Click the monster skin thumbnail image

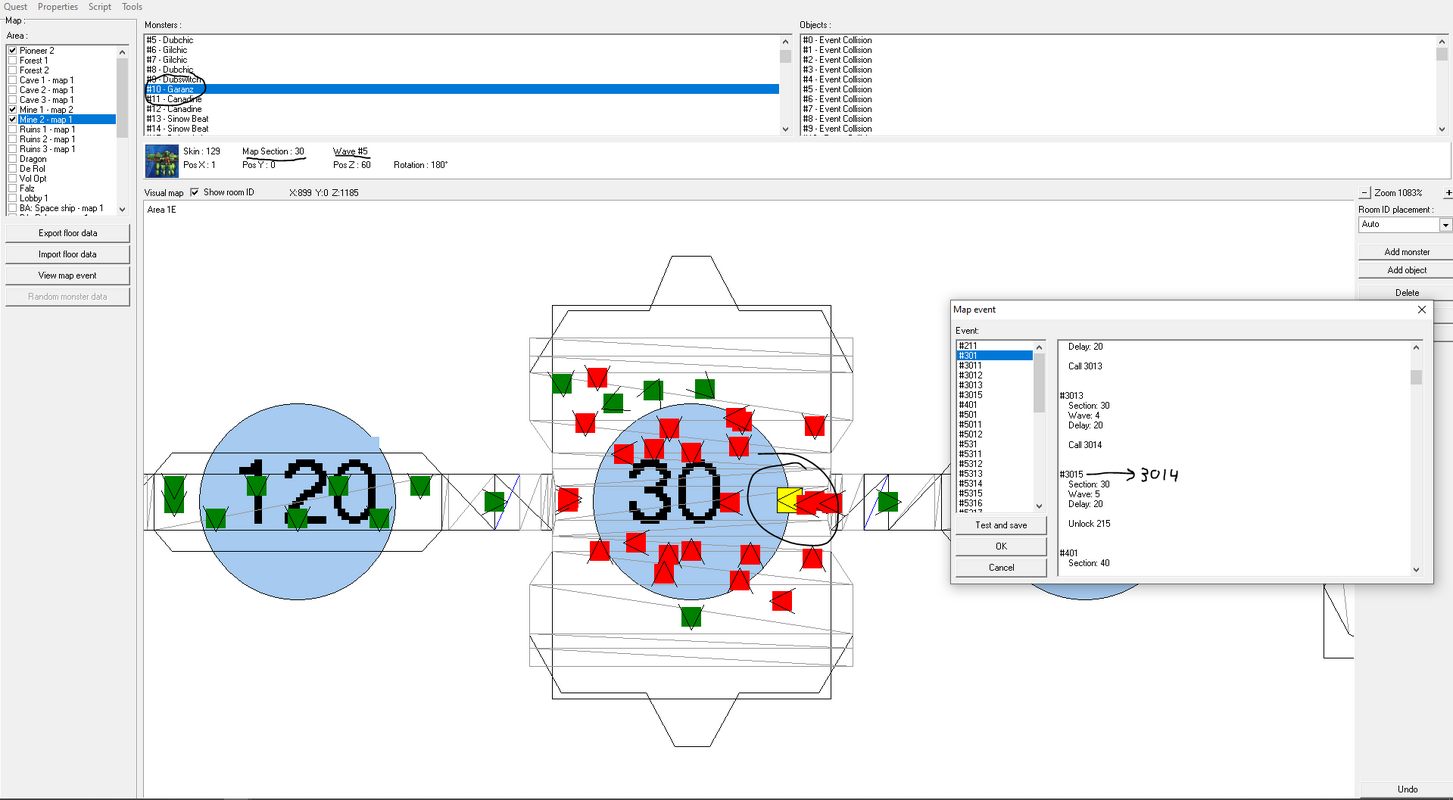pos(161,160)
